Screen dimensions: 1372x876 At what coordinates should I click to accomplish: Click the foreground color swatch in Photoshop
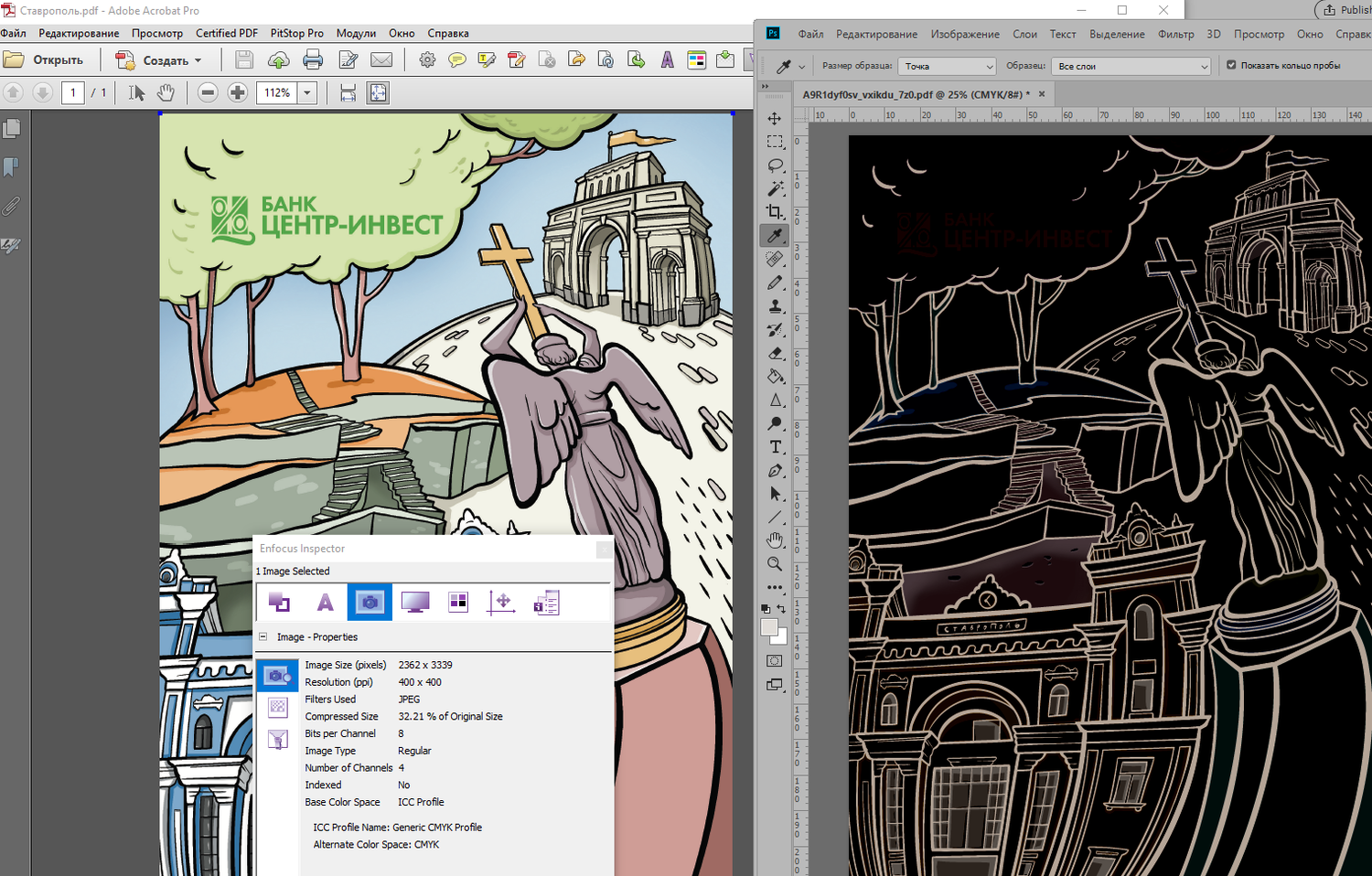pos(769,627)
